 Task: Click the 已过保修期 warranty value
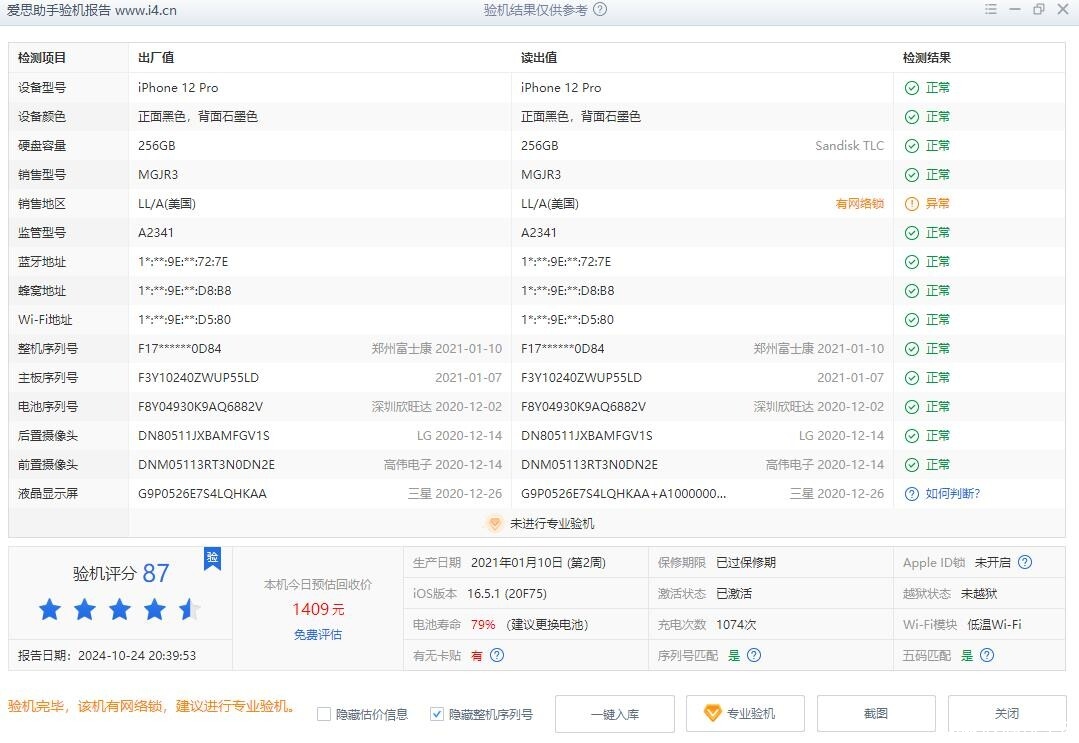click(746, 563)
